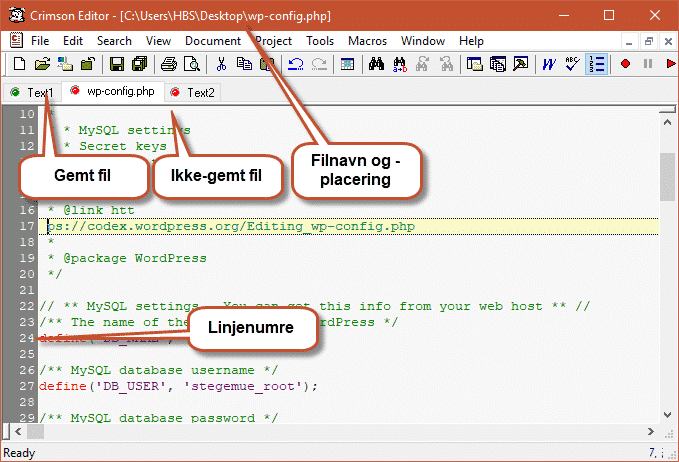Place cursor in codex.wordpress.org line 17
This screenshot has height=462, width=679.
coord(231,226)
